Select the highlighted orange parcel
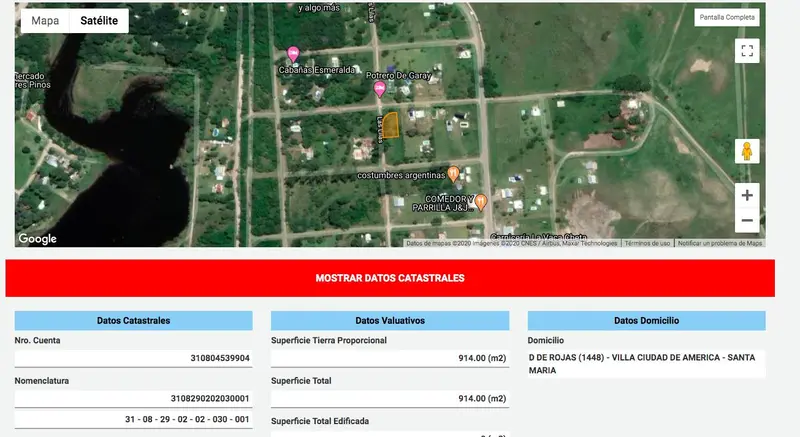This screenshot has height=437, width=800. [x=390, y=125]
